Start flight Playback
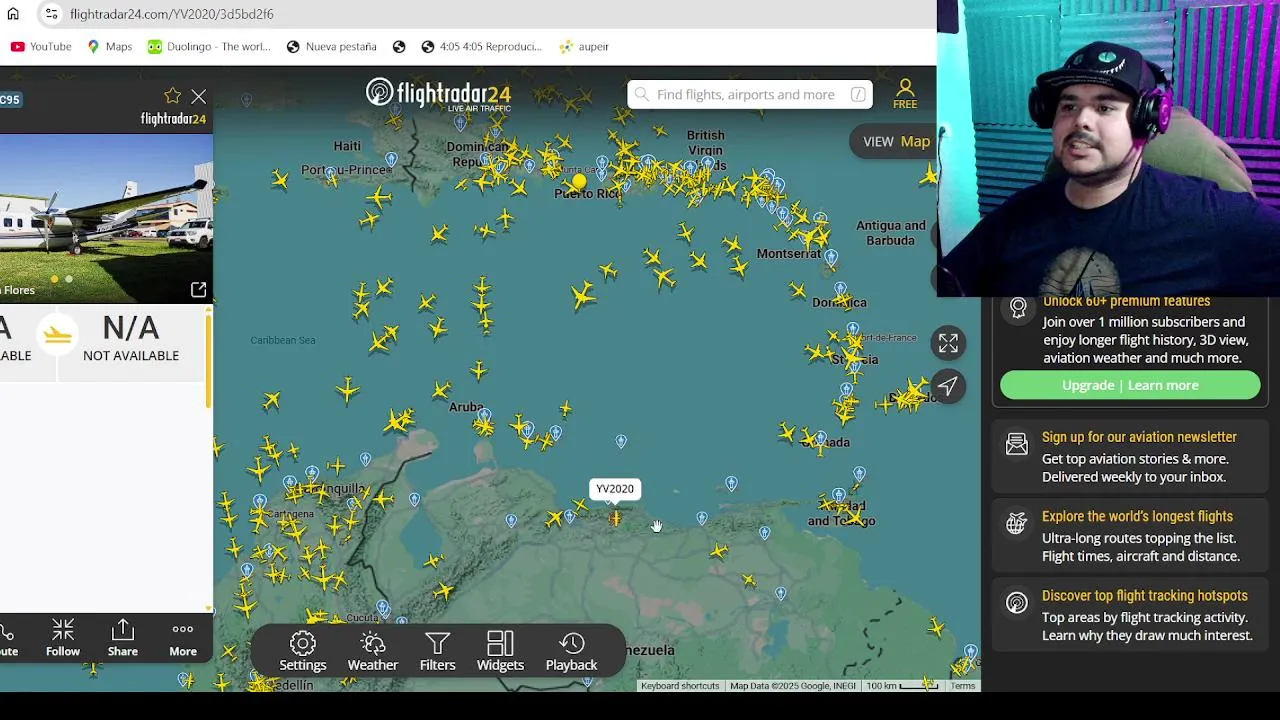This screenshot has height=720, width=1280. pyautogui.click(x=571, y=651)
